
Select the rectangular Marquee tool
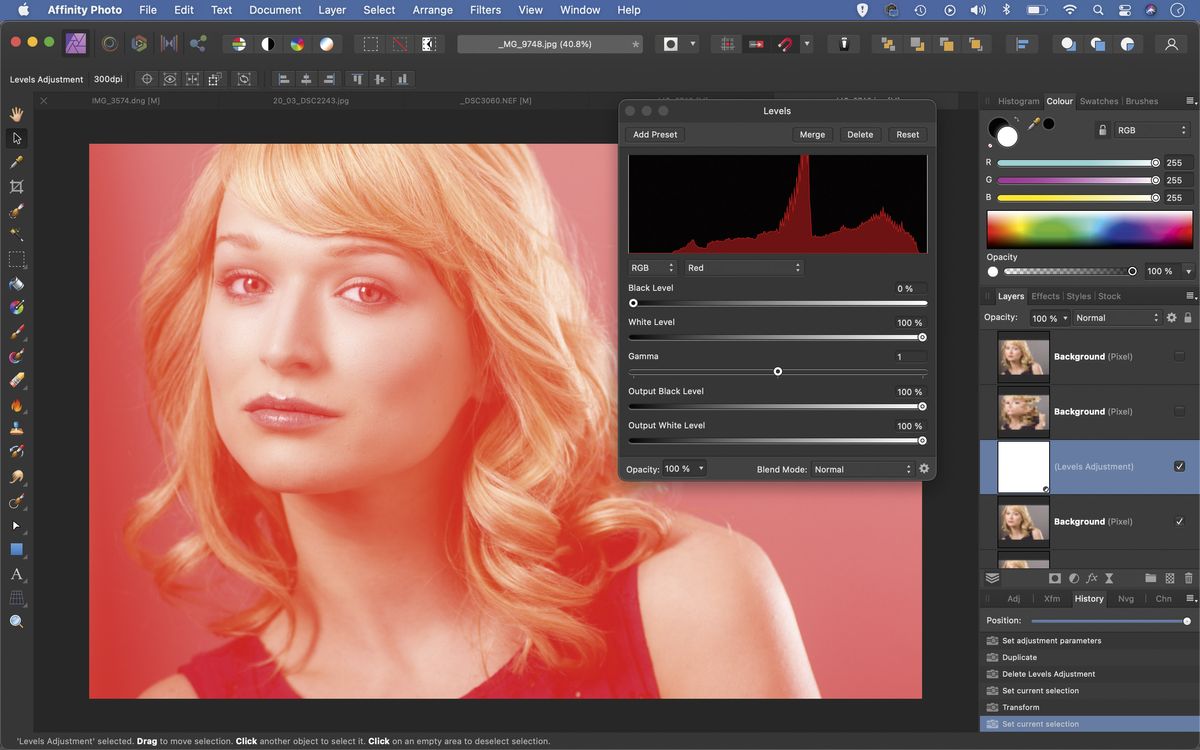[x=16, y=260]
